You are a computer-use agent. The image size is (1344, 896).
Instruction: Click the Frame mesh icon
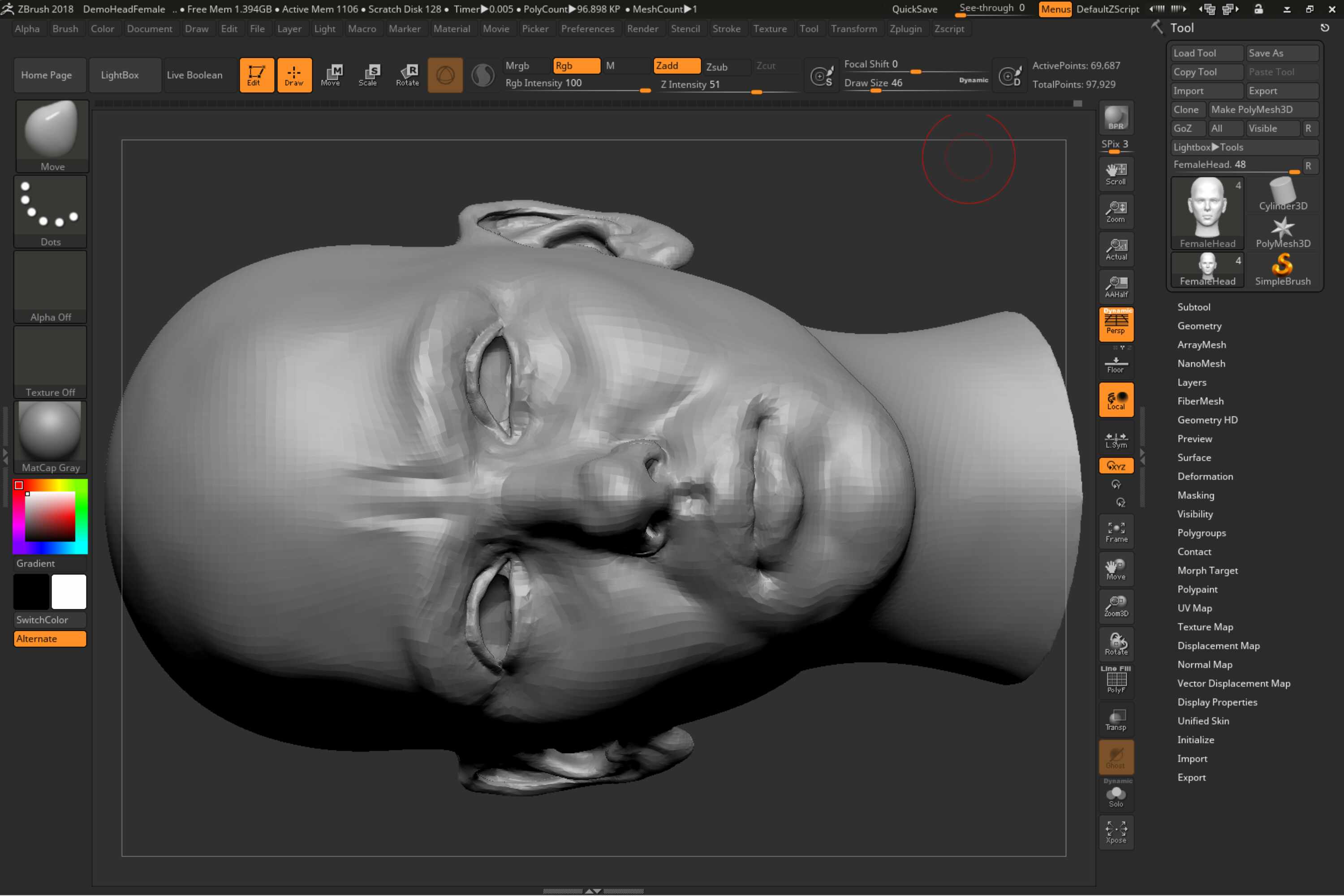pos(1116,531)
